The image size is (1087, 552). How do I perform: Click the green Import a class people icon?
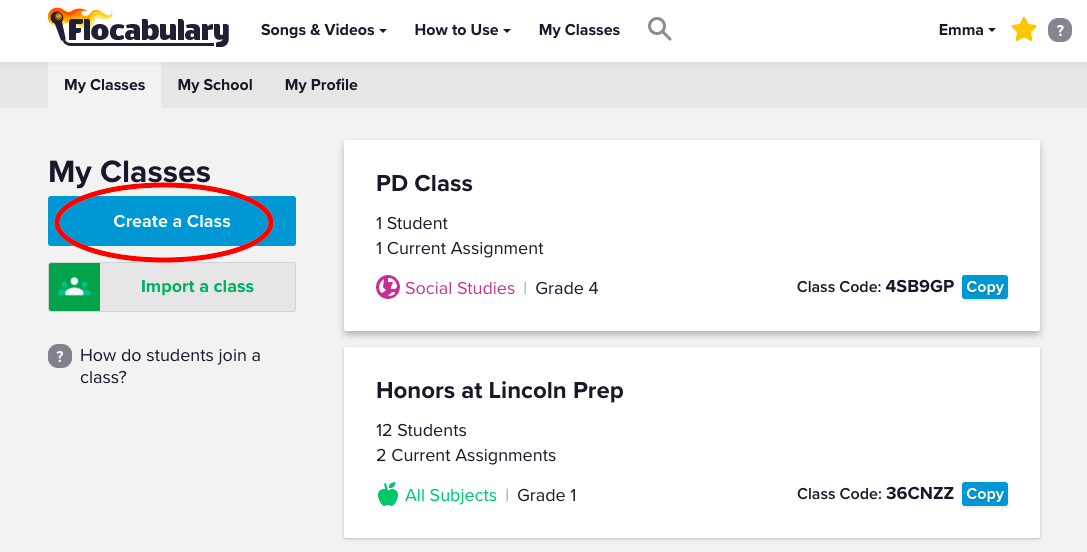tap(74, 287)
